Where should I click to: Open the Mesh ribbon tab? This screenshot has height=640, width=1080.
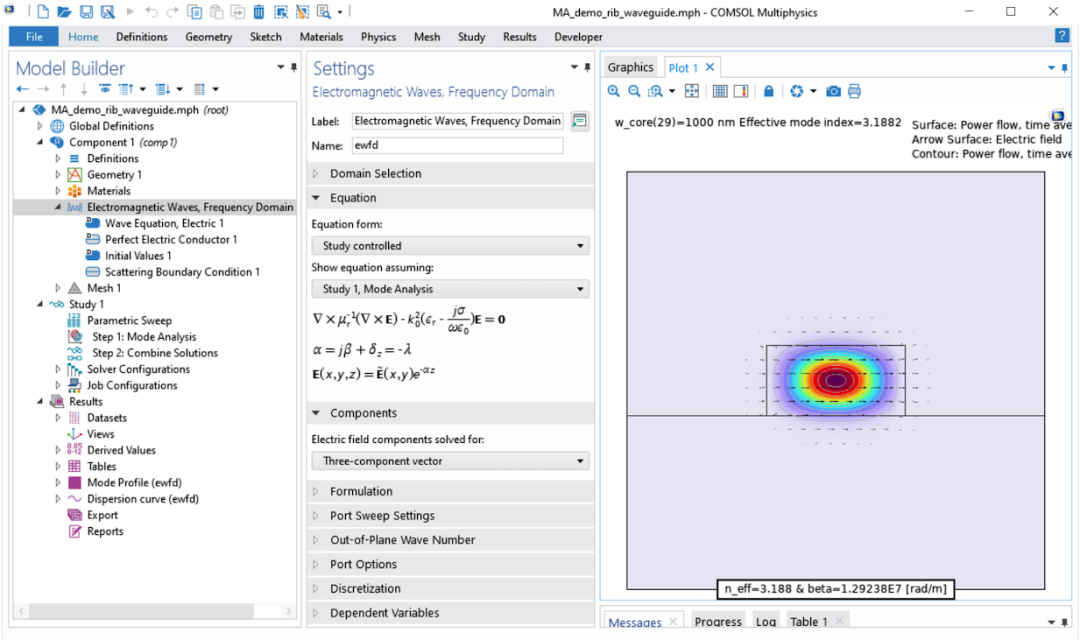(426, 37)
